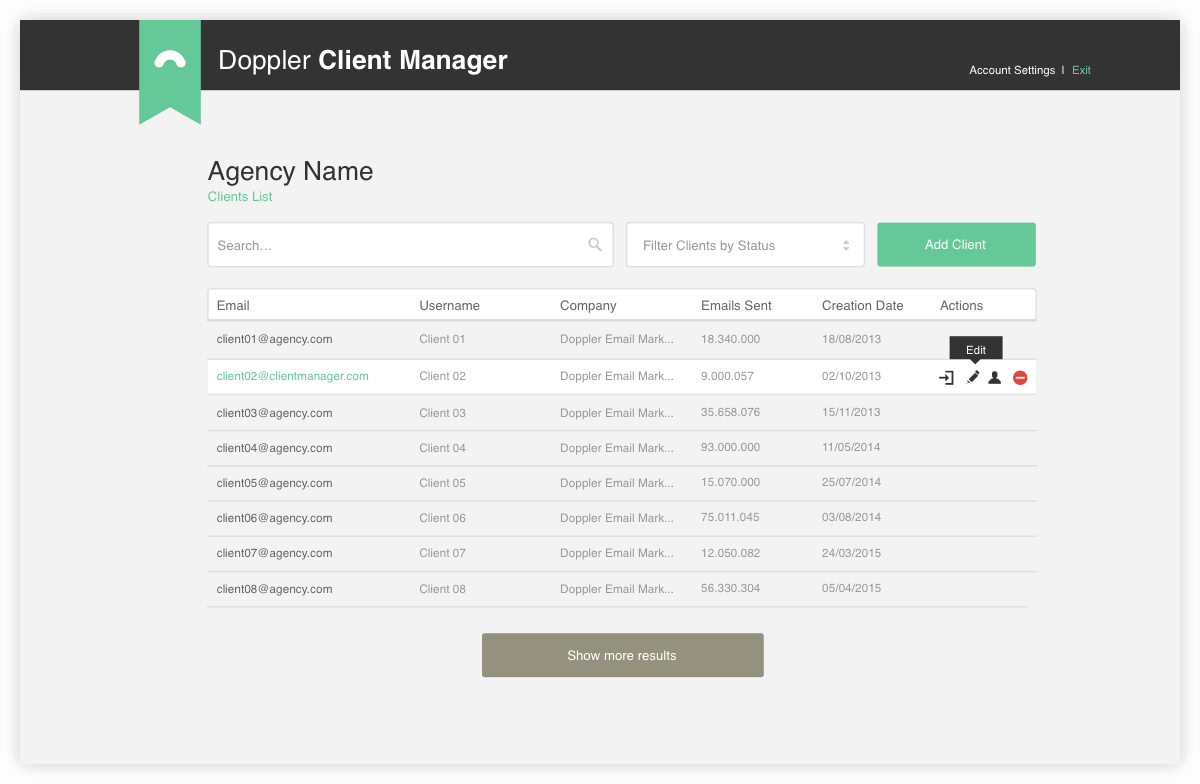Image resolution: width=1200 pixels, height=784 pixels.
Task: Click creation date 25/07/2014
Action: (x=852, y=482)
